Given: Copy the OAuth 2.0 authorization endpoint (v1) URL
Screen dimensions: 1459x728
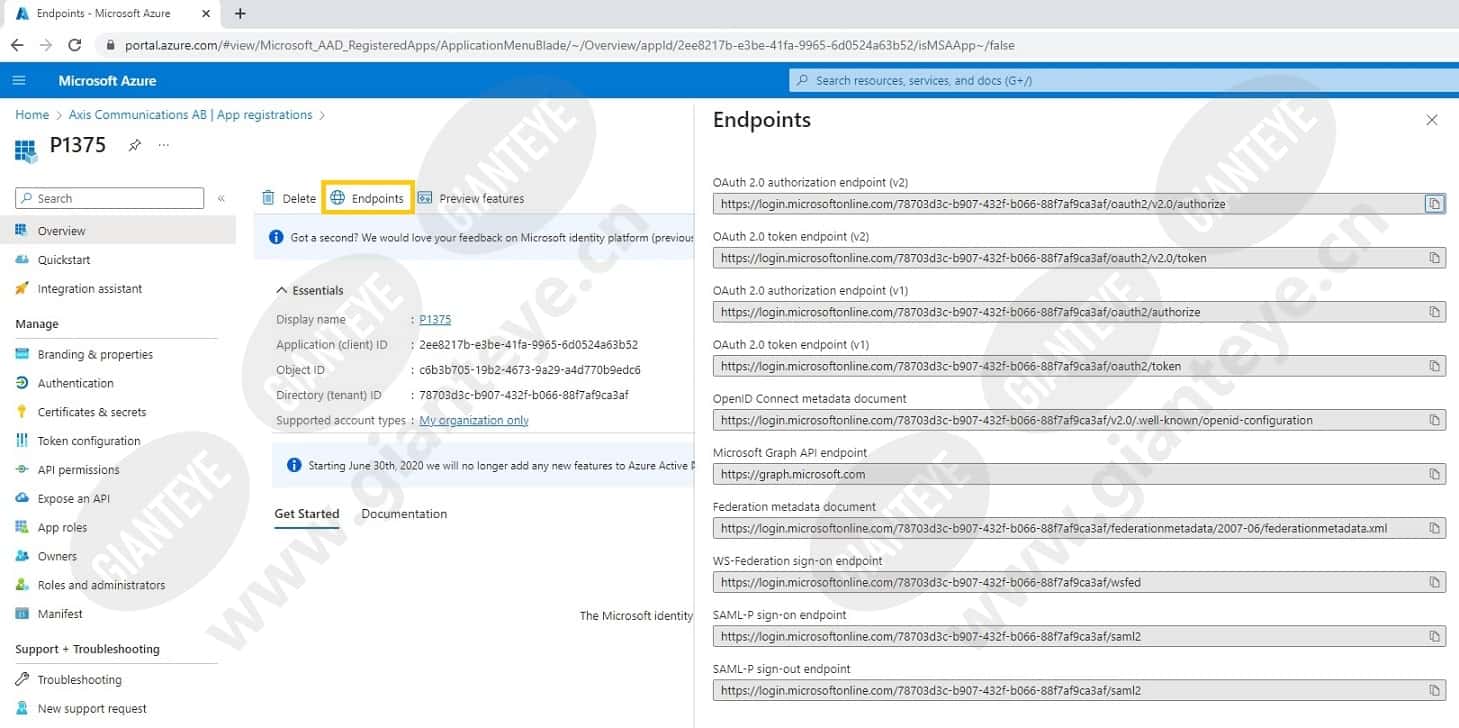Looking at the screenshot, I should tap(1434, 312).
